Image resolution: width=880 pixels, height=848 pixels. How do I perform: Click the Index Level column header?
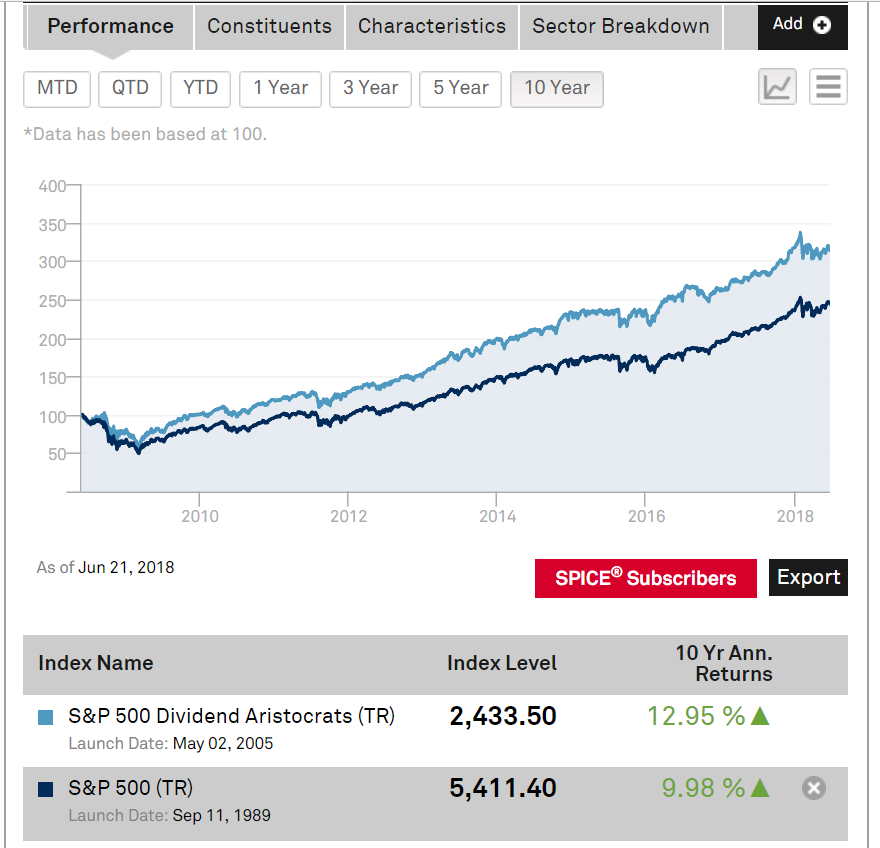tap(502, 663)
